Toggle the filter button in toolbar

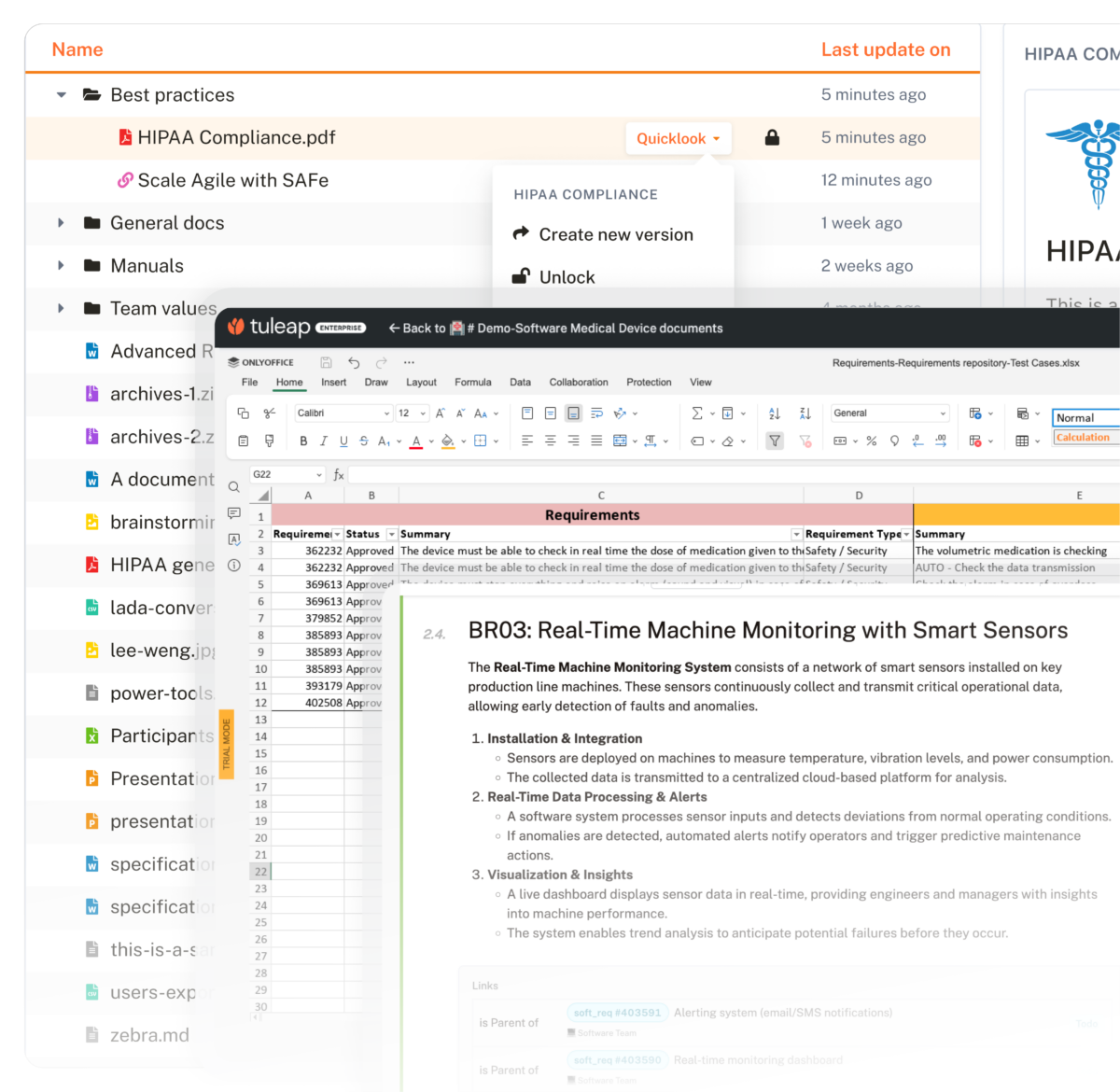click(x=775, y=441)
